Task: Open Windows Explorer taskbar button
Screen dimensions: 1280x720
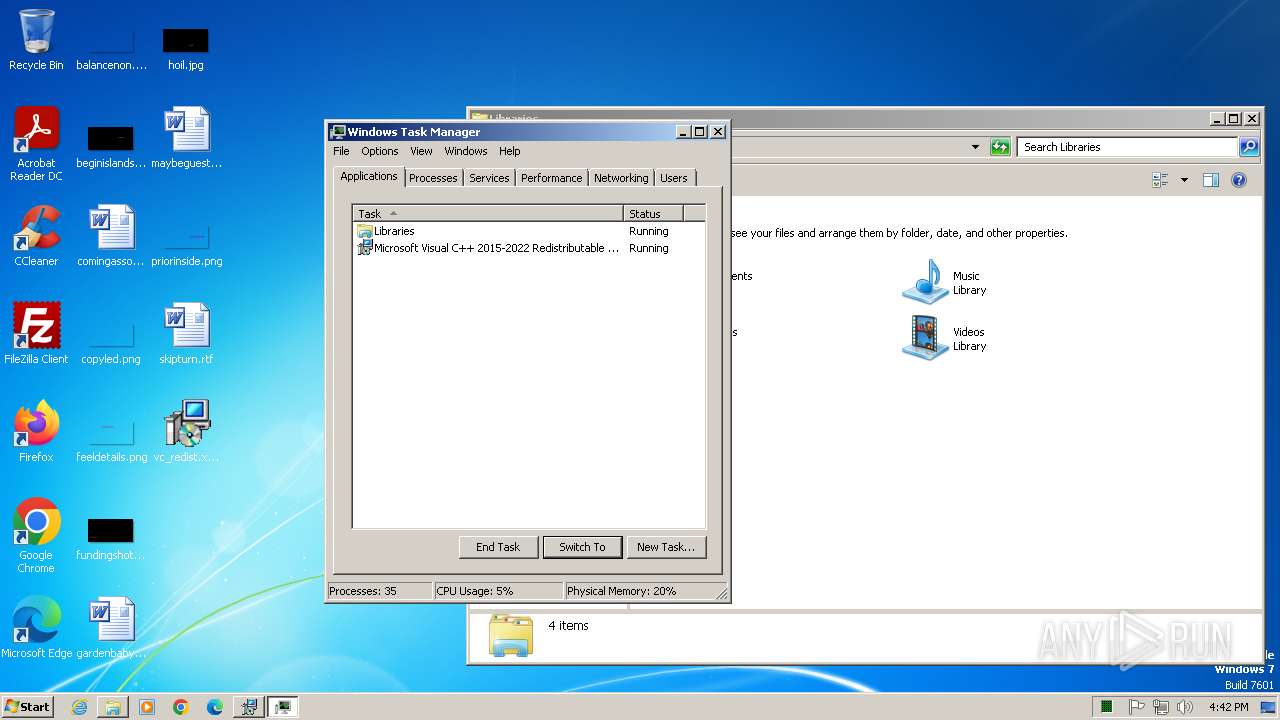Action: (113, 707)
